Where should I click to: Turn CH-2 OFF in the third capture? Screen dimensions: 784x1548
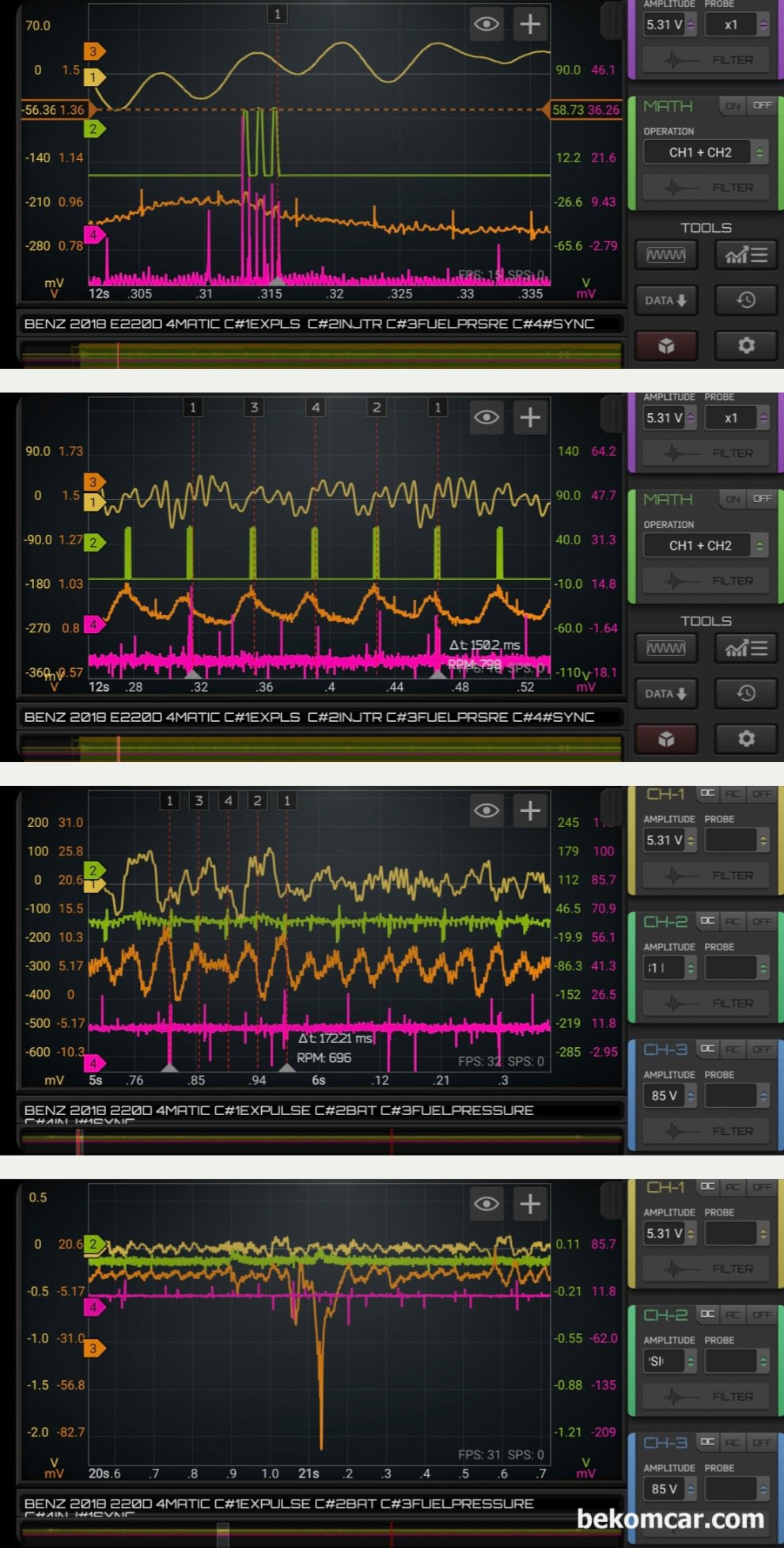pos(762,921)
